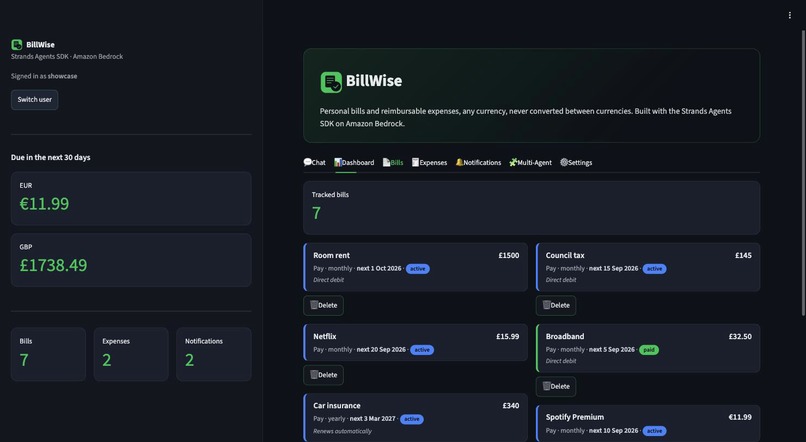The height and width of the screenshot is (442, 806).
Task: Delete the Council tax bill
Action: (x=556, y=305)
